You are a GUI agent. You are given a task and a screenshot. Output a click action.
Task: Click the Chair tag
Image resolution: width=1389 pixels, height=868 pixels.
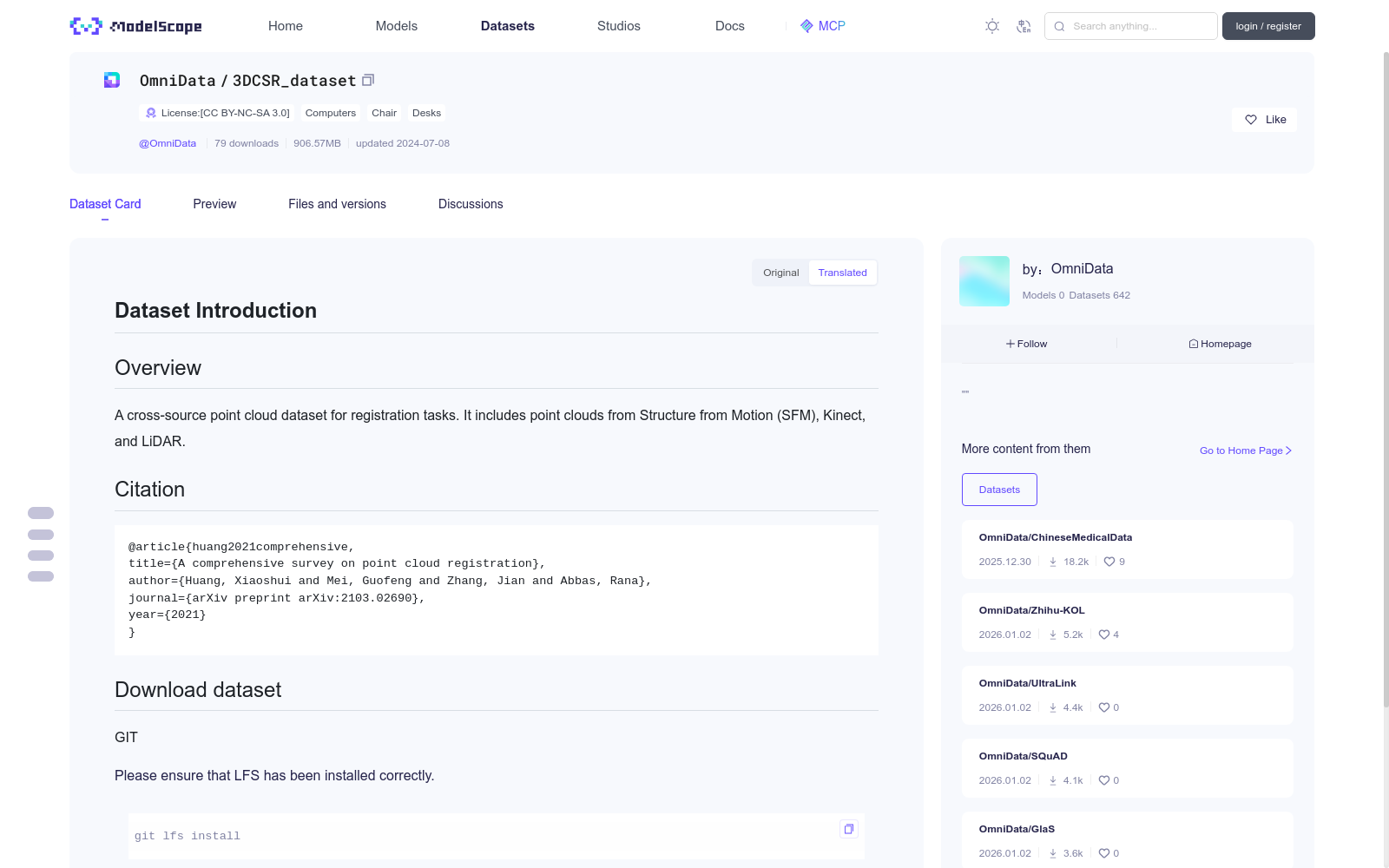coord(384,113)
